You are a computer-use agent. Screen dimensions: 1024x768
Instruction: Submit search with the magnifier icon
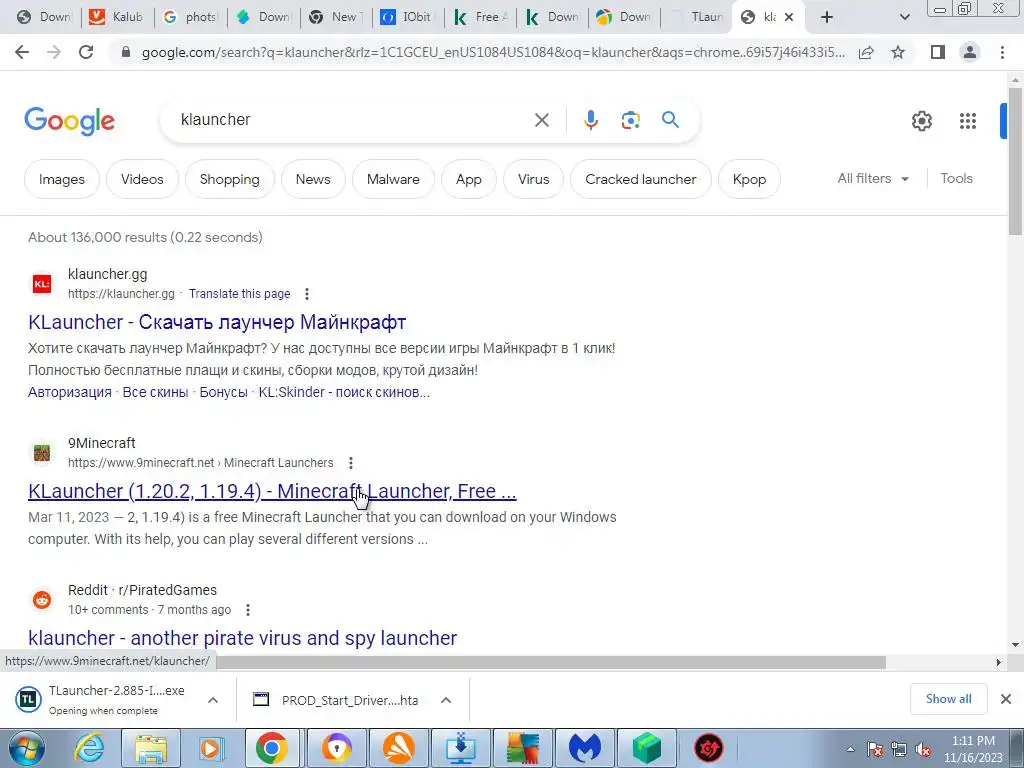point(670,120)
